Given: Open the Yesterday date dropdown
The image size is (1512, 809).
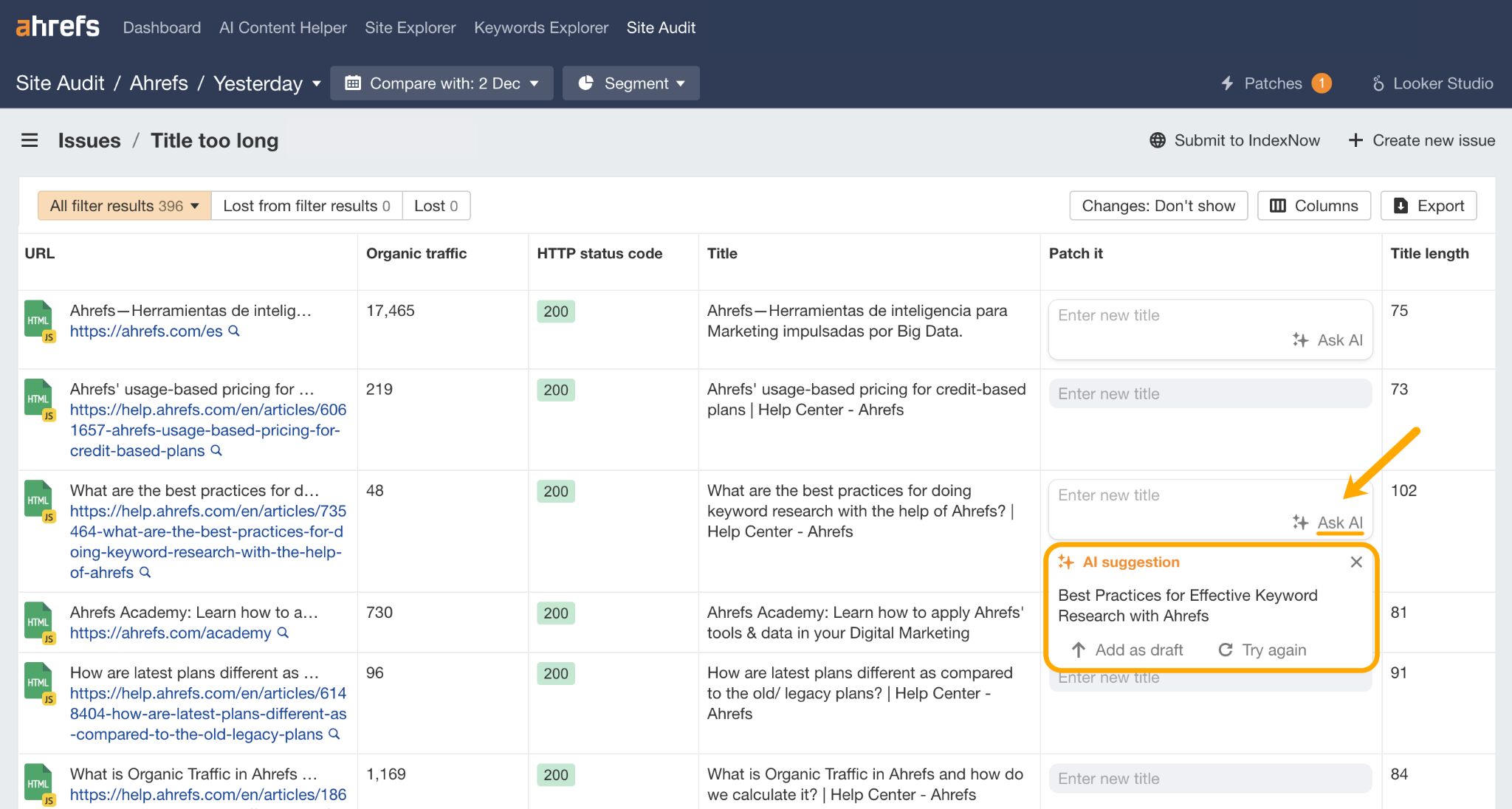Looking at the screenshot, I should click(x=266, y=83).
